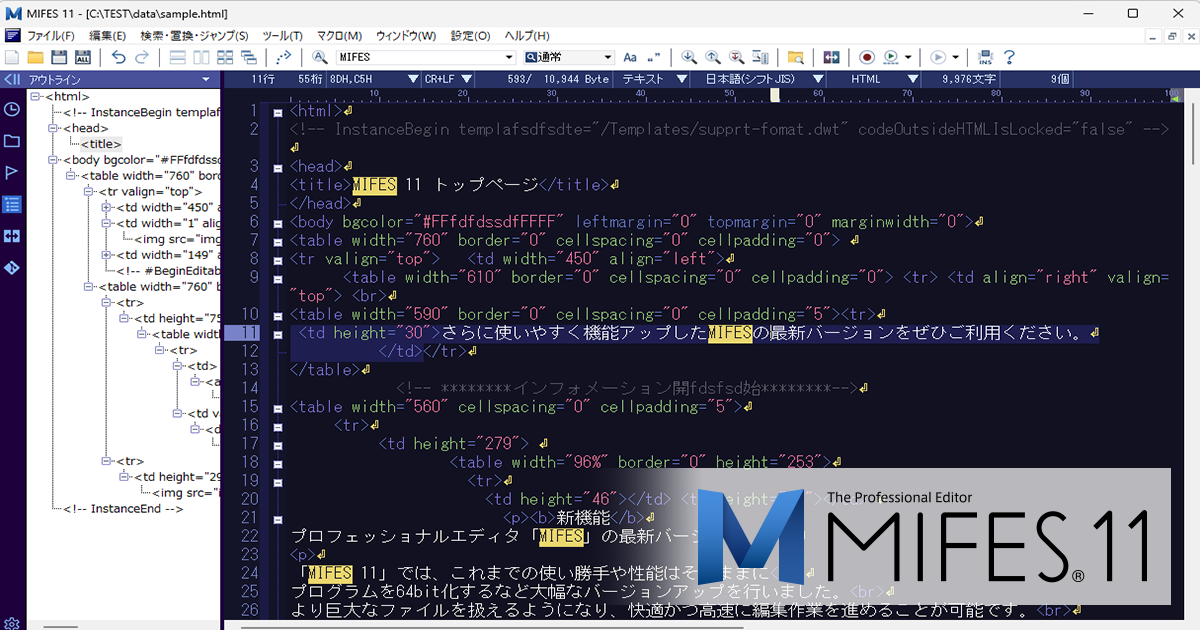
Task: Click in the MIFES search text field
Action: point(420,57)
